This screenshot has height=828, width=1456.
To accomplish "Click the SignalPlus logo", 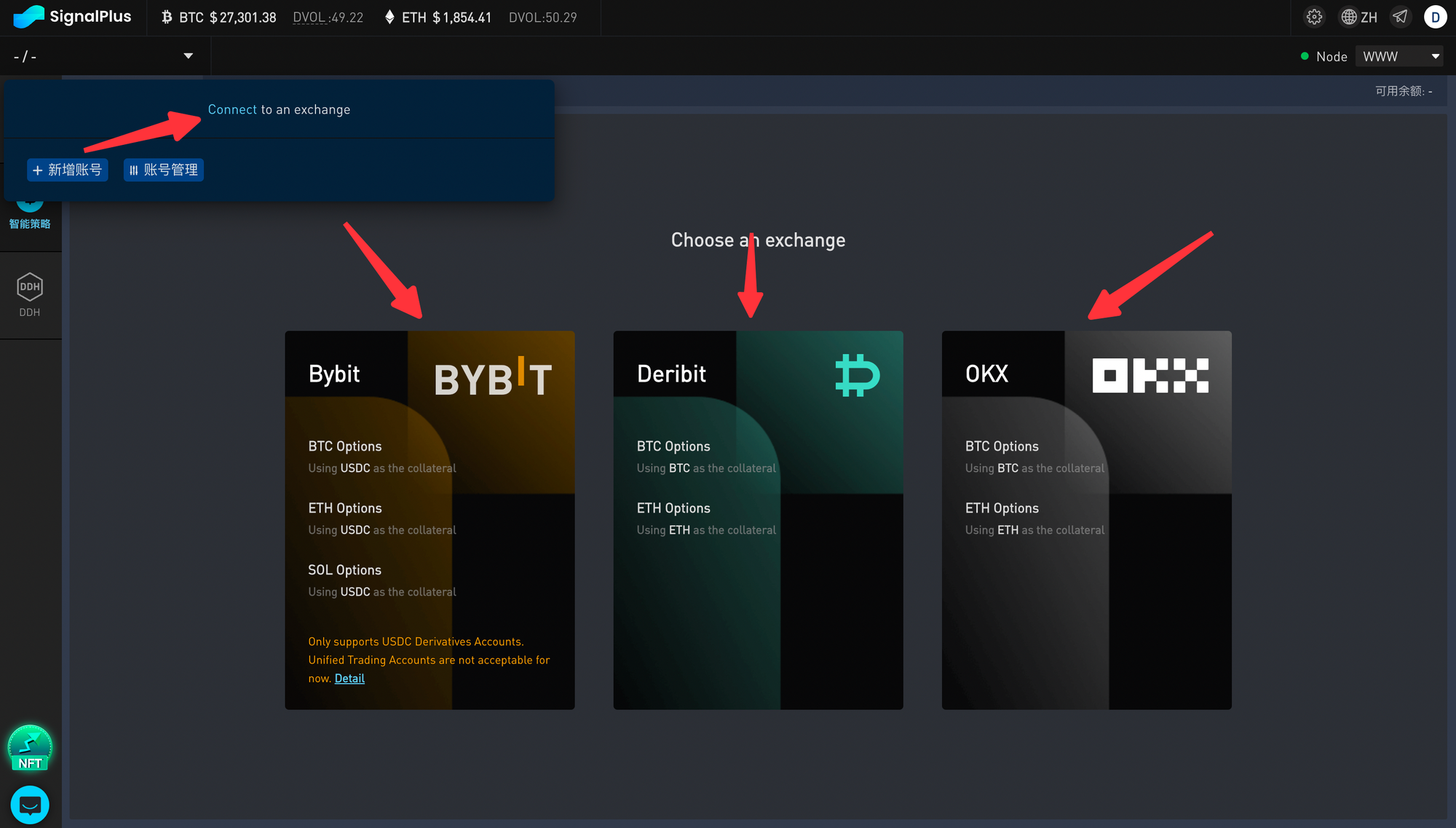I will [x=72, y=17].
